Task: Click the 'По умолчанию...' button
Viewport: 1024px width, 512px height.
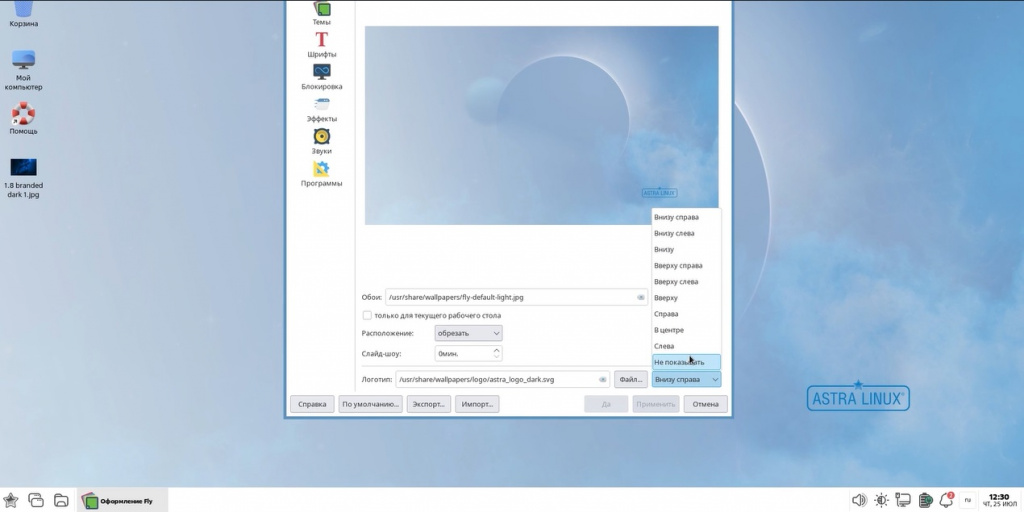Action: 370,405
